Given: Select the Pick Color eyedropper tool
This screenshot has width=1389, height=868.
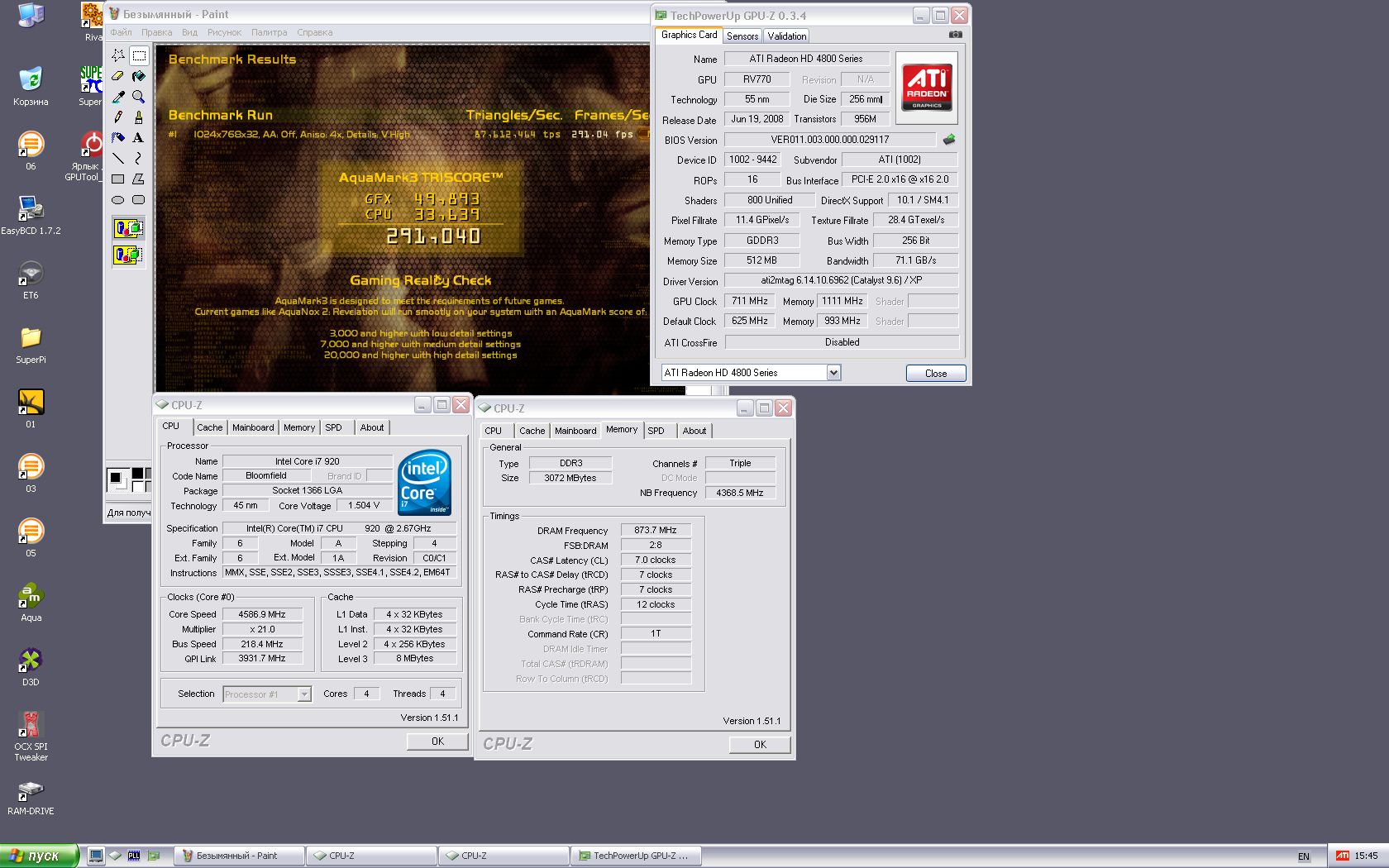Looking at the screenshot, I should pos(118,97).
